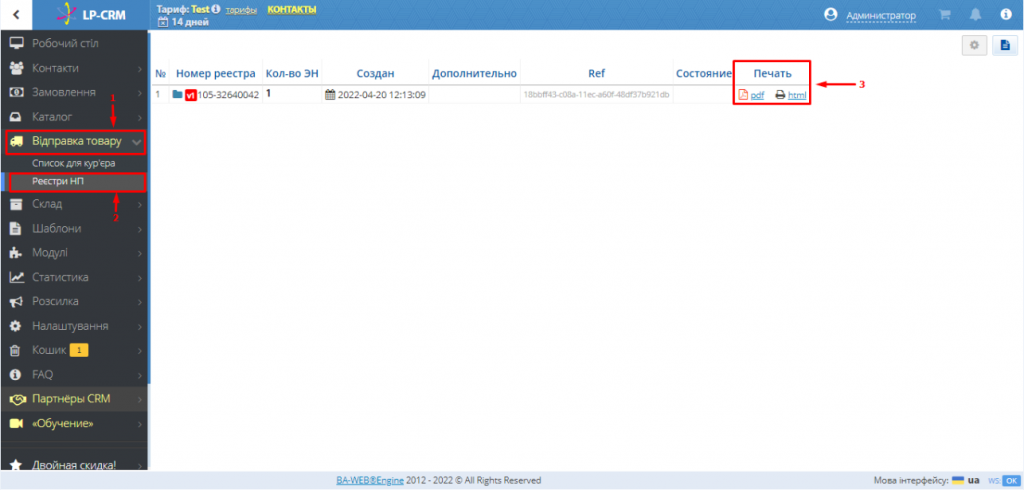Viewport: 1024px width, 490px height.
Task: Click the тарифы link
Action: pos(241,10)
